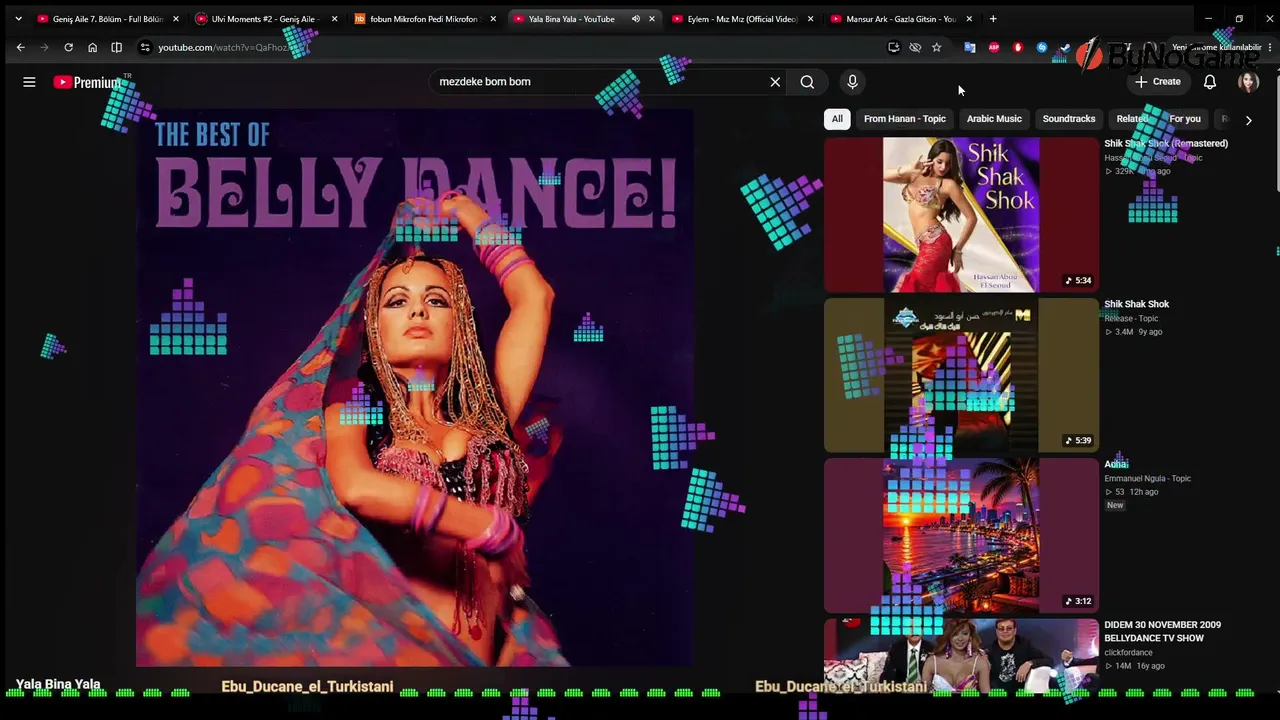The width and height of the screenshot is (1280, 720).
Task: Open DIDEM 30 NOVEMBER 2009 BELLYDANCE video title
Action: 1162,632
